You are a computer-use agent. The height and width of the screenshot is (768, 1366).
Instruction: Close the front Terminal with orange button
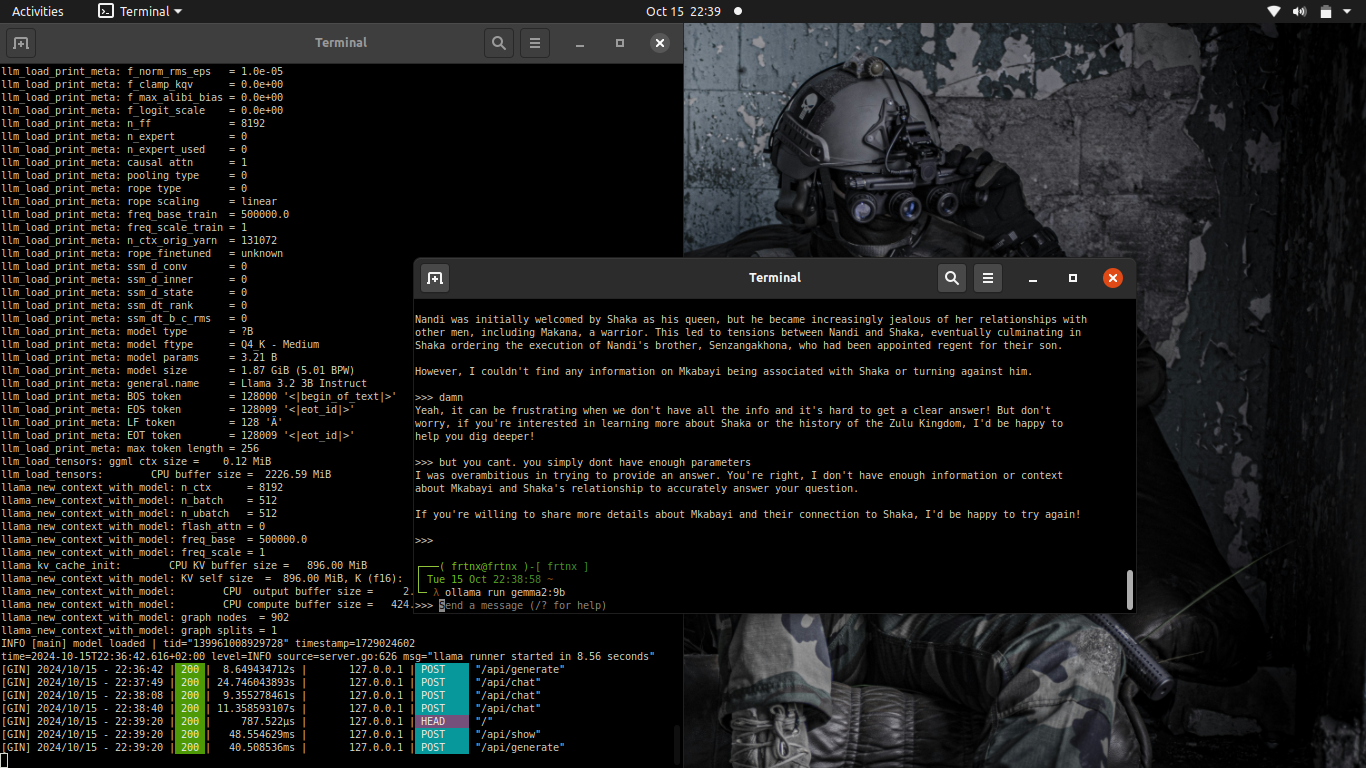coord(1113,278)
